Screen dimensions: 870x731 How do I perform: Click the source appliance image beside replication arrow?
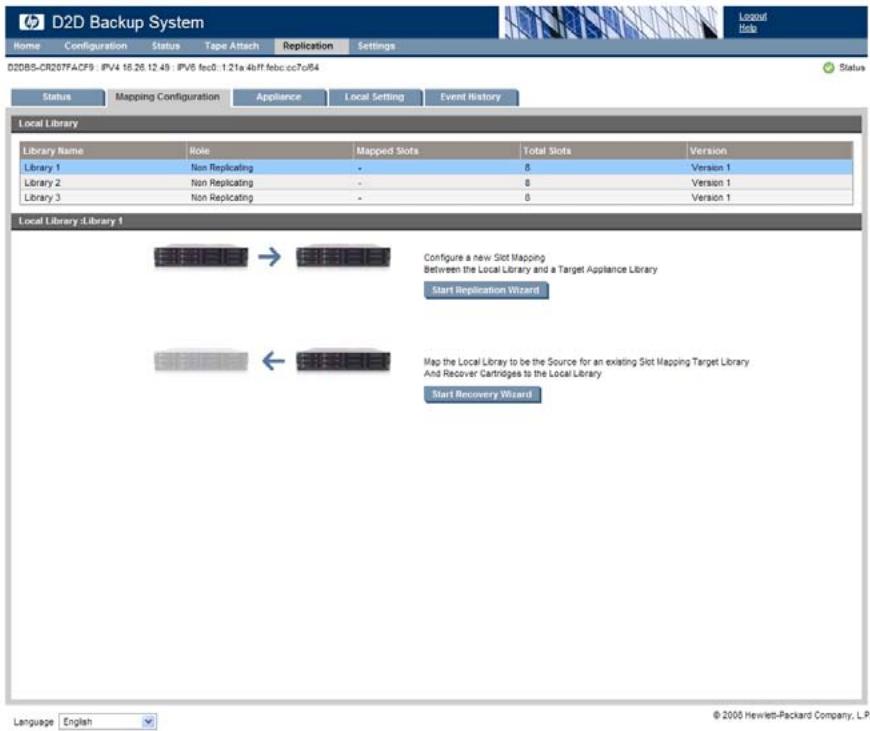coord(201,256)
